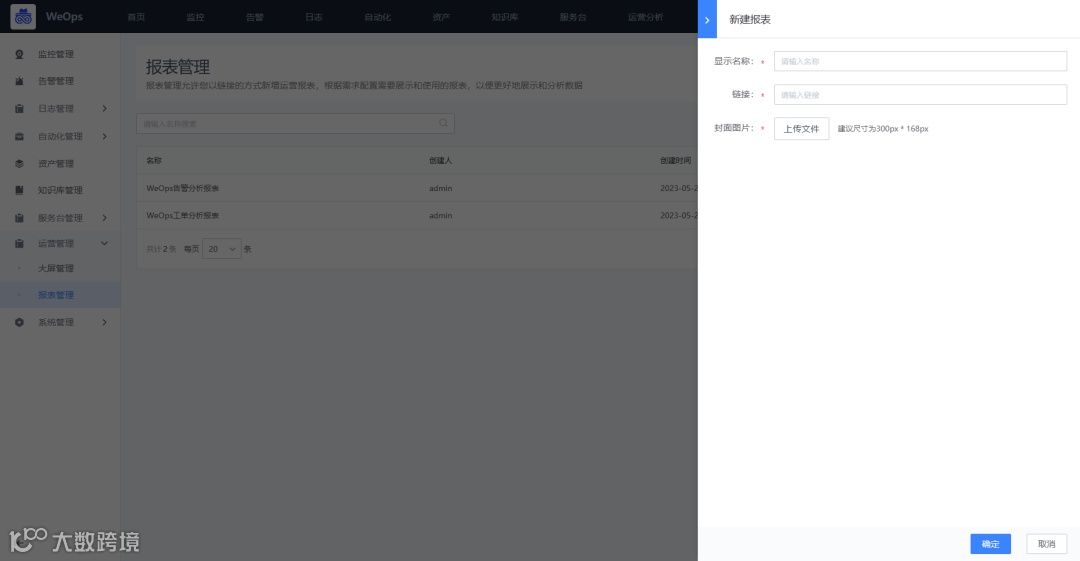Click the WeOps告警分析报表 row name
Screen dimensions: 1080x561
coord(183,188)
